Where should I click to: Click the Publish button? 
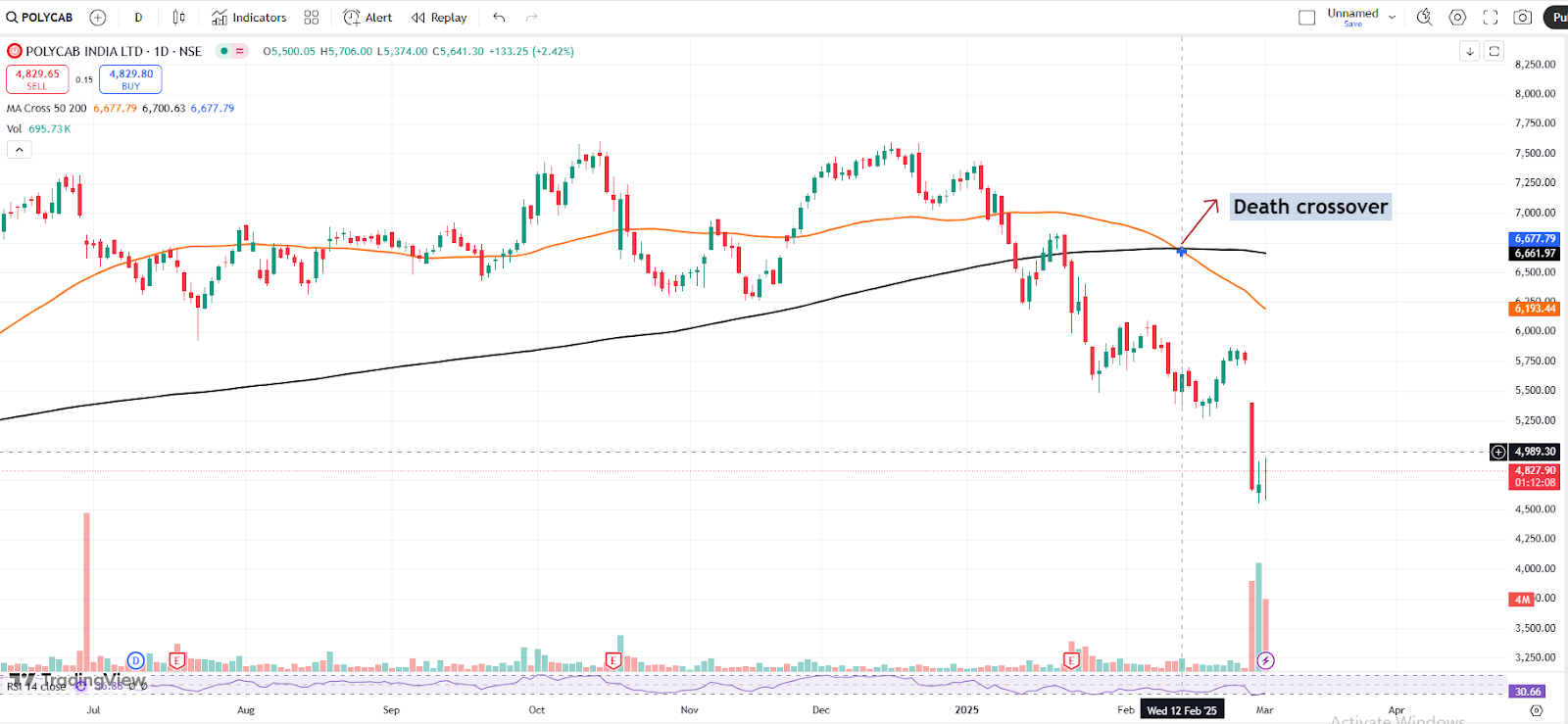tap(1556, 18)
